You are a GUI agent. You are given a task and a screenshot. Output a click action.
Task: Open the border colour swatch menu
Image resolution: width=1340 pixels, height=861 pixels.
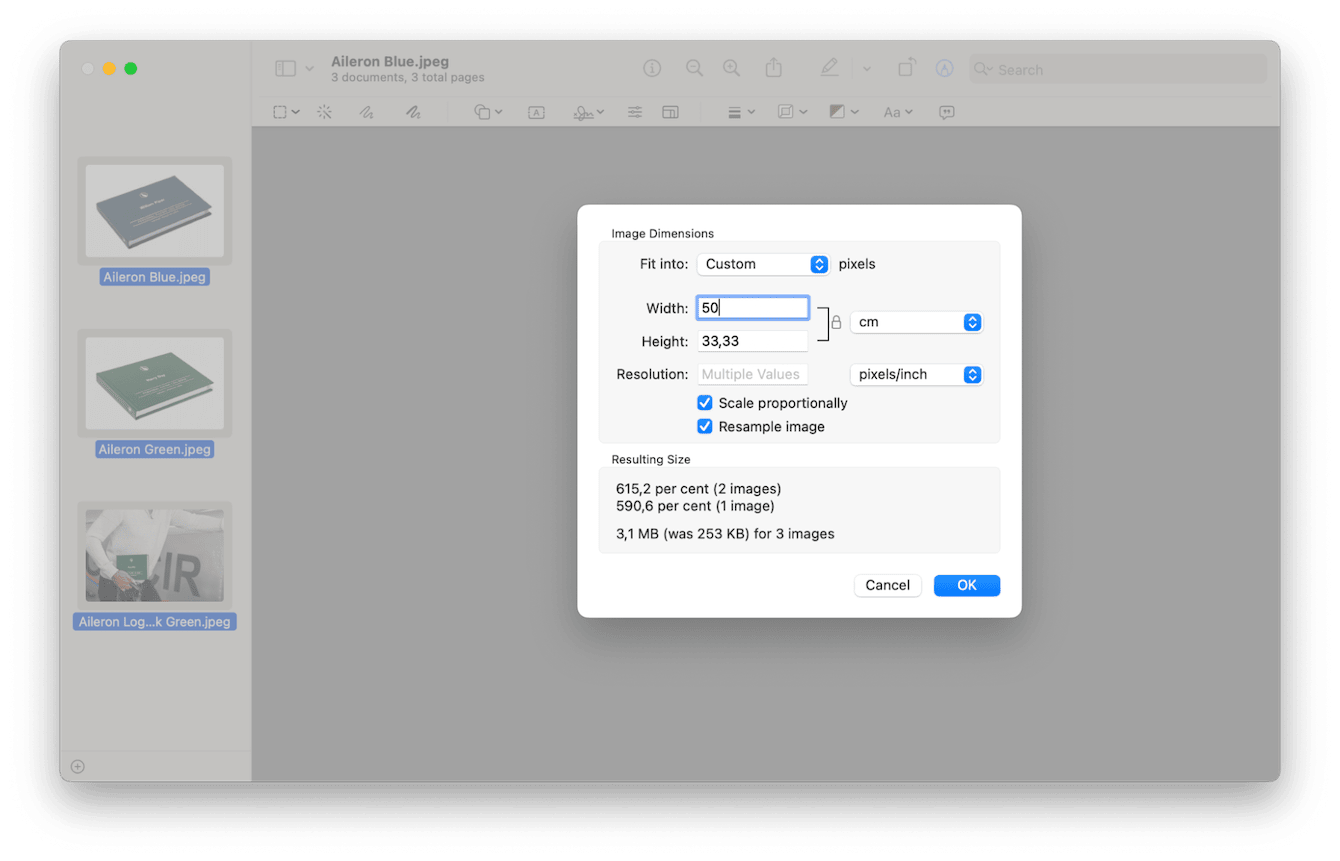(845, 113)
